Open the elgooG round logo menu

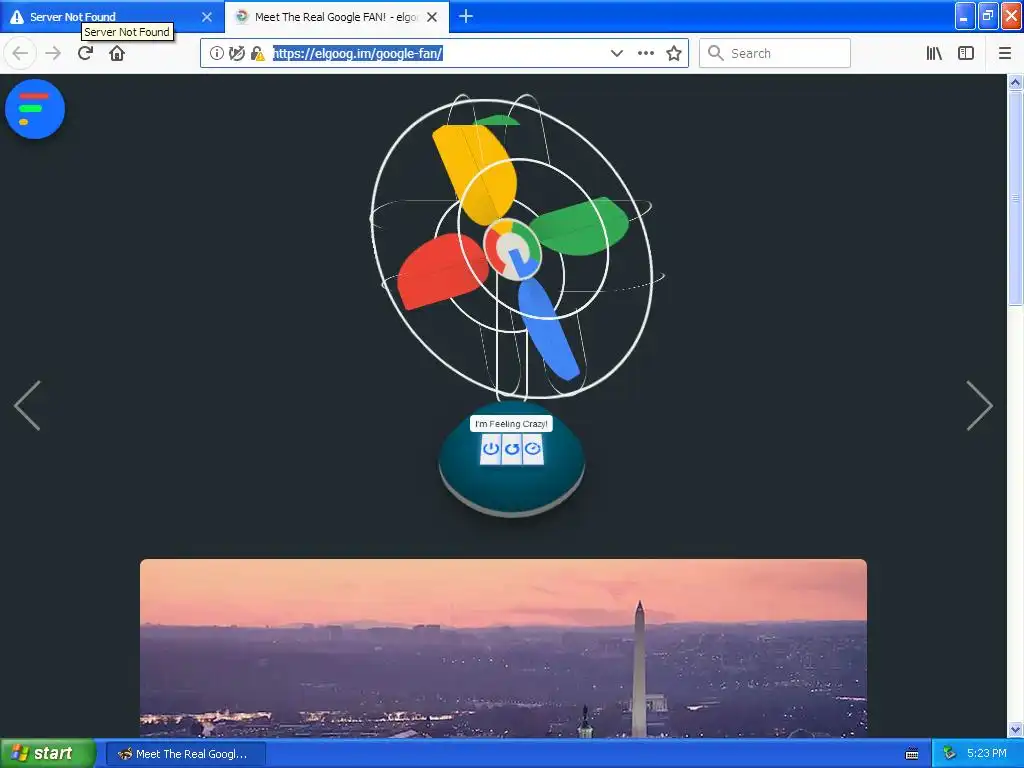click(35, 109)
